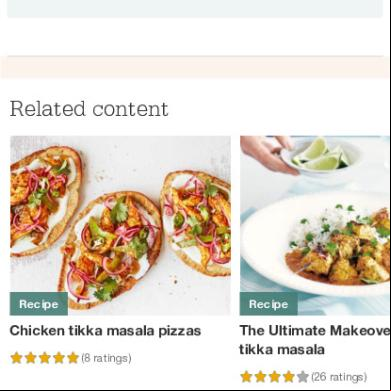Click the Related content heading
This screenshot has height=391, width=391.
point(89,109)
